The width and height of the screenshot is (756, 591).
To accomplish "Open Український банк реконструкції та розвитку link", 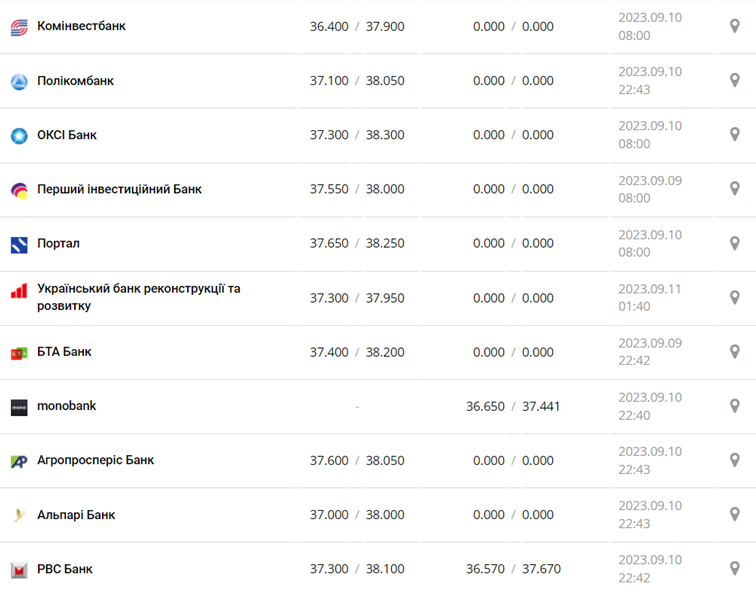I will pyautogui.click(x=138, y=297).
